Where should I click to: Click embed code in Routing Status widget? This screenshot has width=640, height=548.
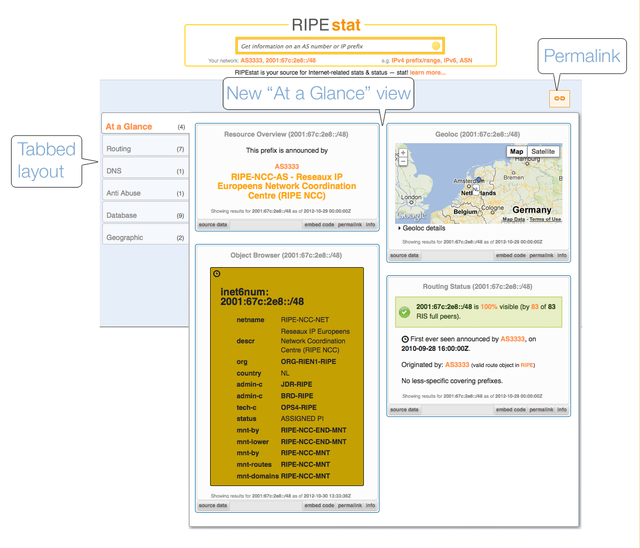(x=511, y=410)
